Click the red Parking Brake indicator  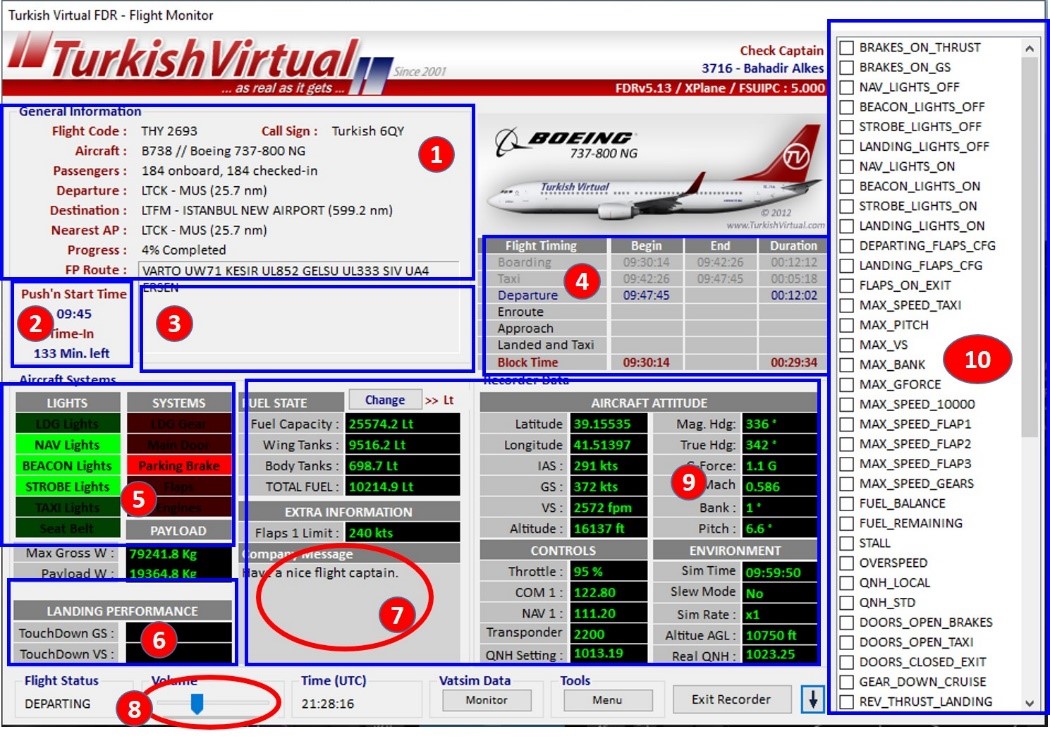179,466
